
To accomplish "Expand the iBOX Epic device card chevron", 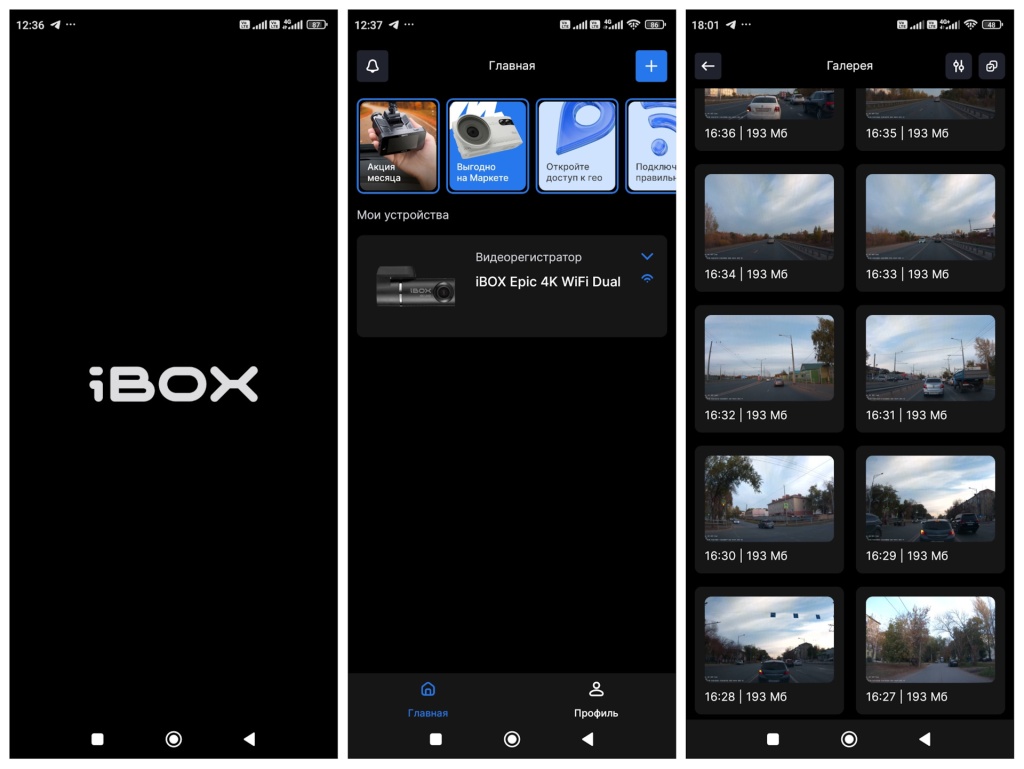I will 647,257.
